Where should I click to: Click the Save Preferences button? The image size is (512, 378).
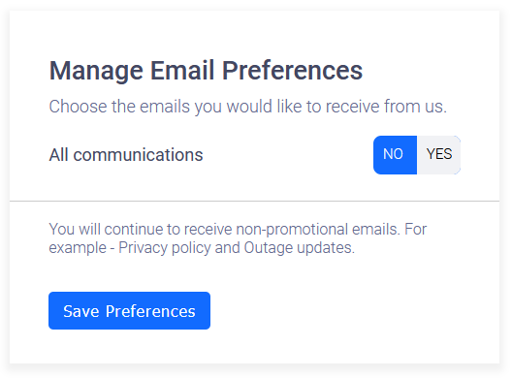coord(129,311)
